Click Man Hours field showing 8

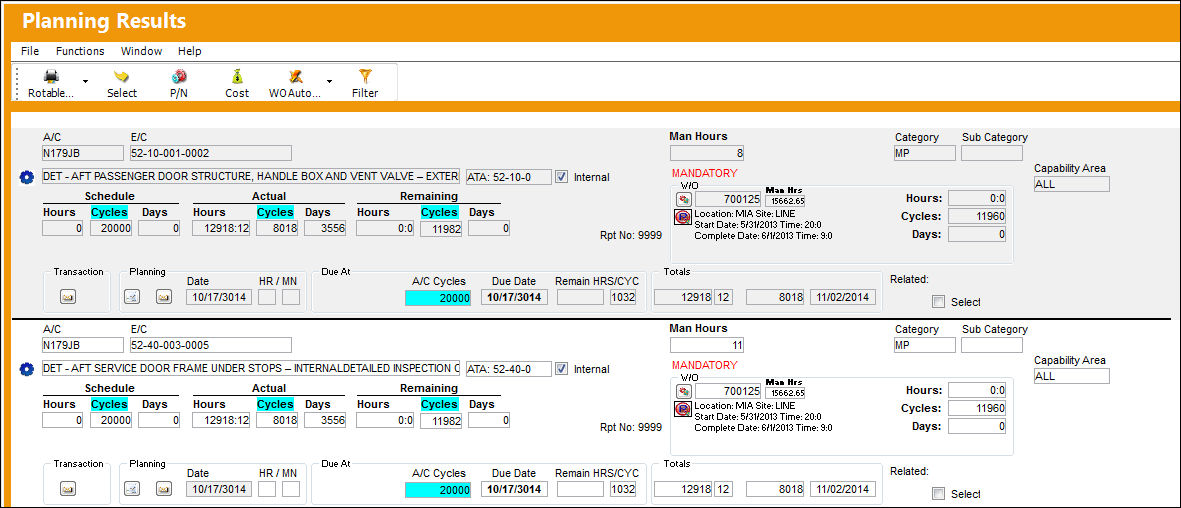(707, 153)
